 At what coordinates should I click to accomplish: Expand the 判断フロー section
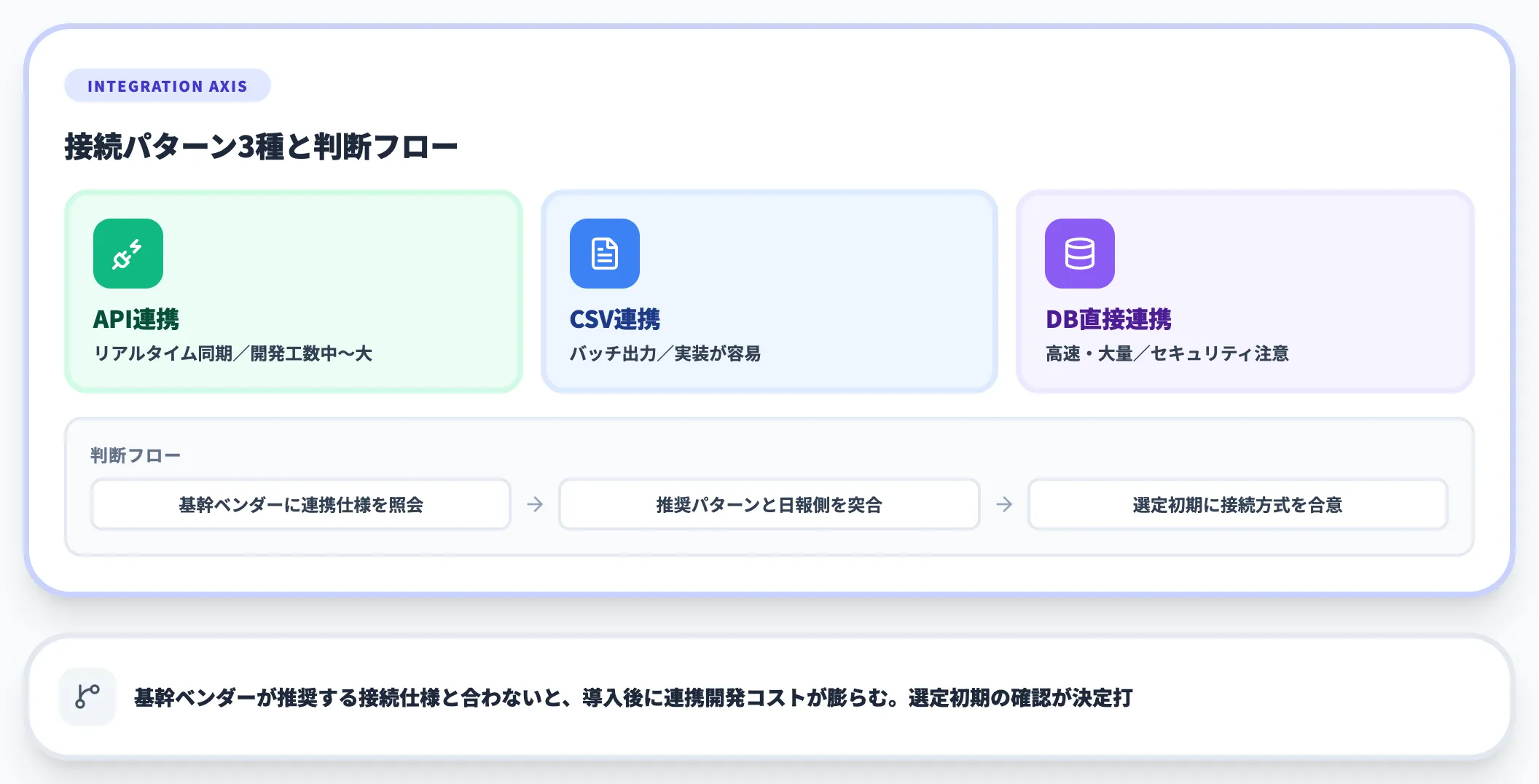[x=135, y=454]
